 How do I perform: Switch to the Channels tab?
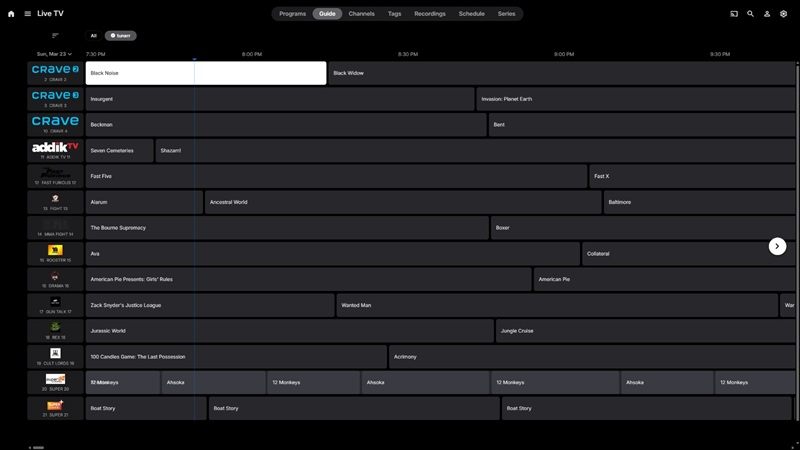361,14
